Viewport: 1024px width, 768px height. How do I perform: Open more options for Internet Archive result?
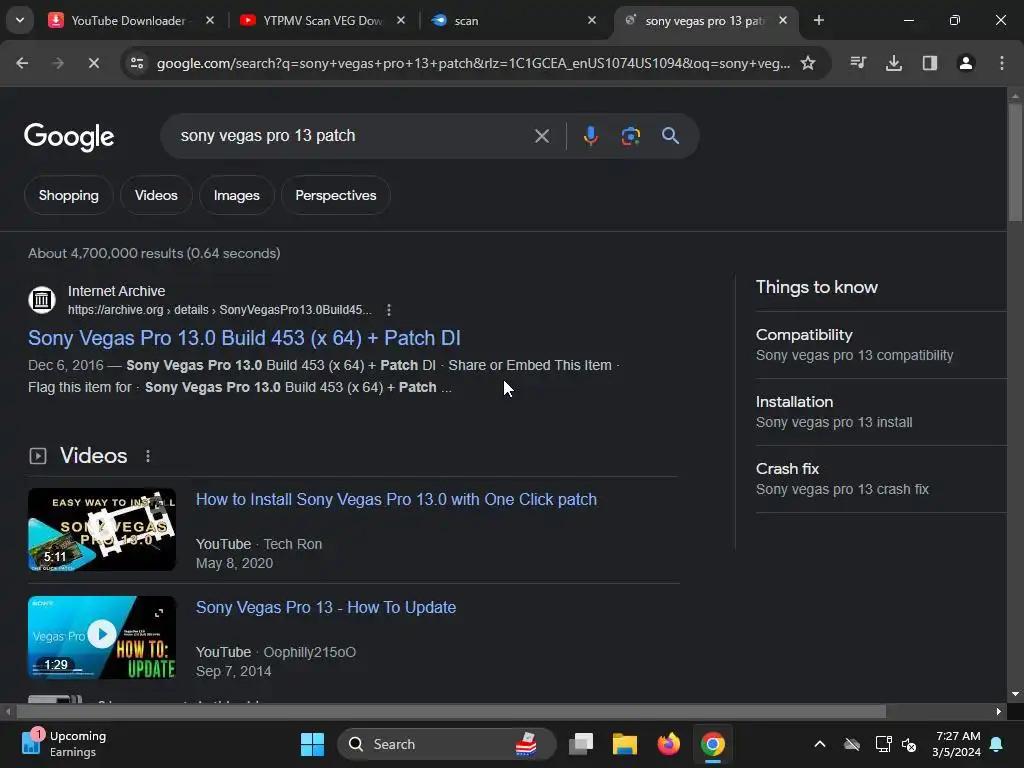tap(389, 310)
